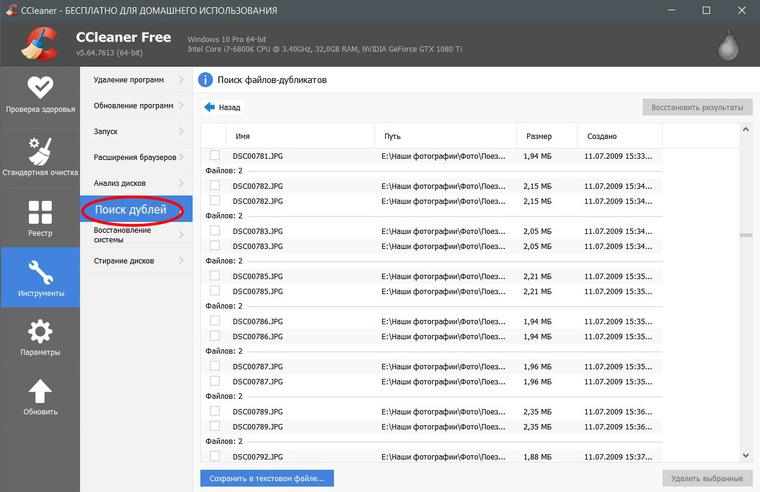Screen dimensions: 760x492
Task: Open the Options gear icon
Action: 40,332
